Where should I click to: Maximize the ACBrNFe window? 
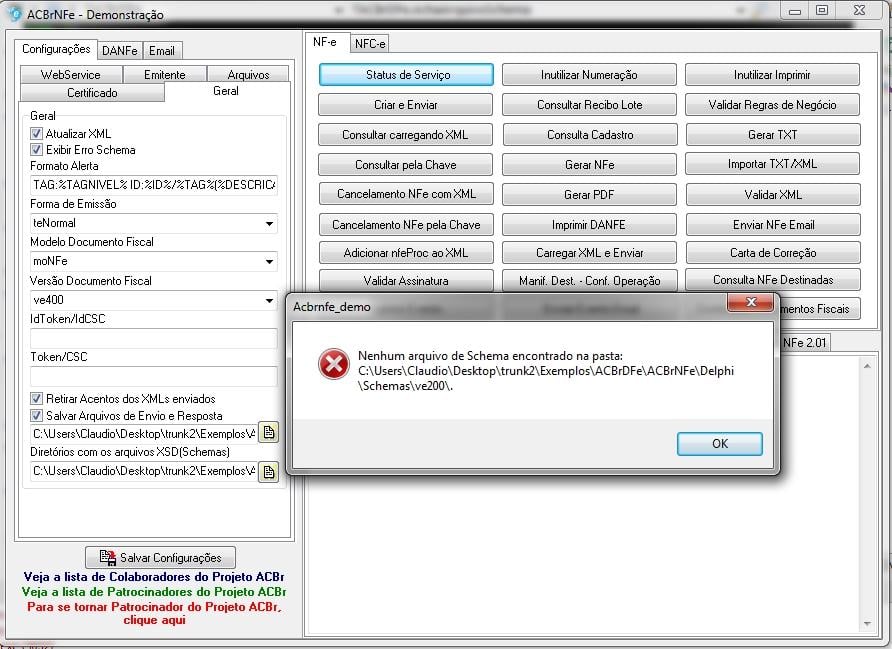[822, 10]
